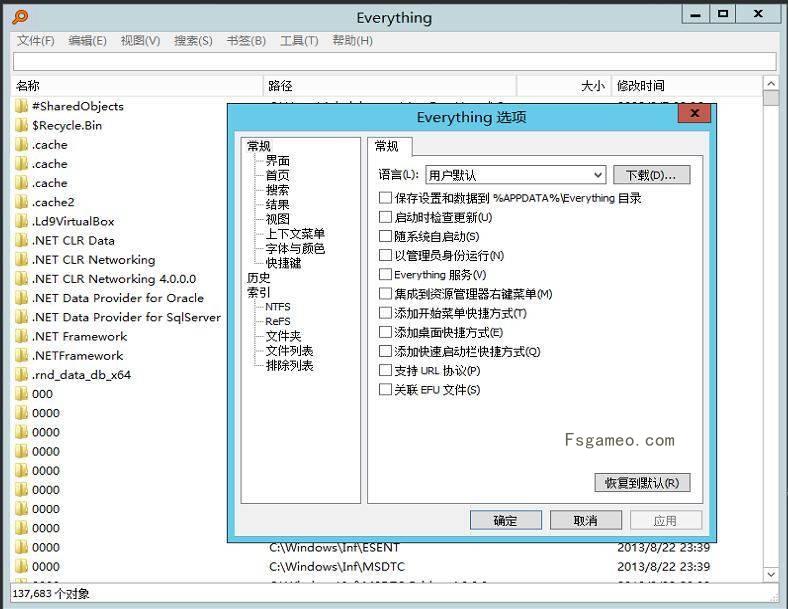788x609 pixels.
Task: Select 快捷键 in options tree
Action: coord(283,263)
